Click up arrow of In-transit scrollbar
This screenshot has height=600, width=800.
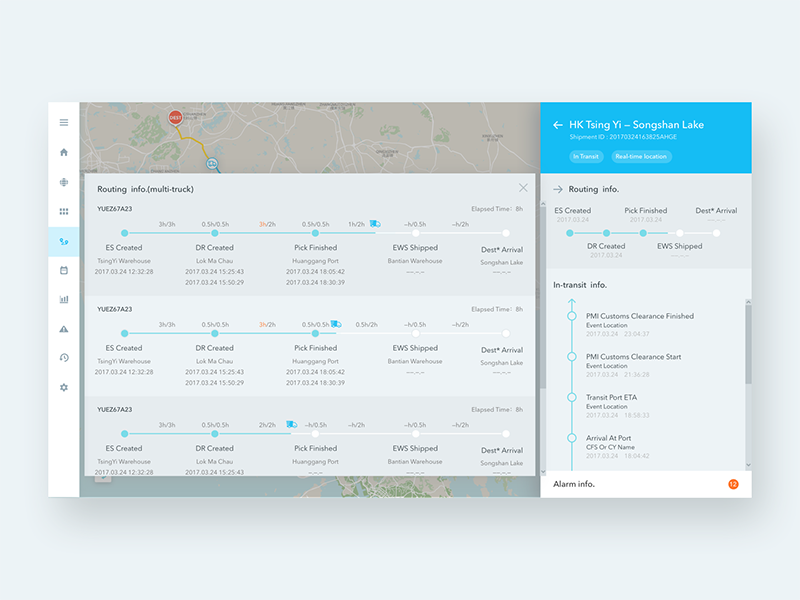click(748, 302)
